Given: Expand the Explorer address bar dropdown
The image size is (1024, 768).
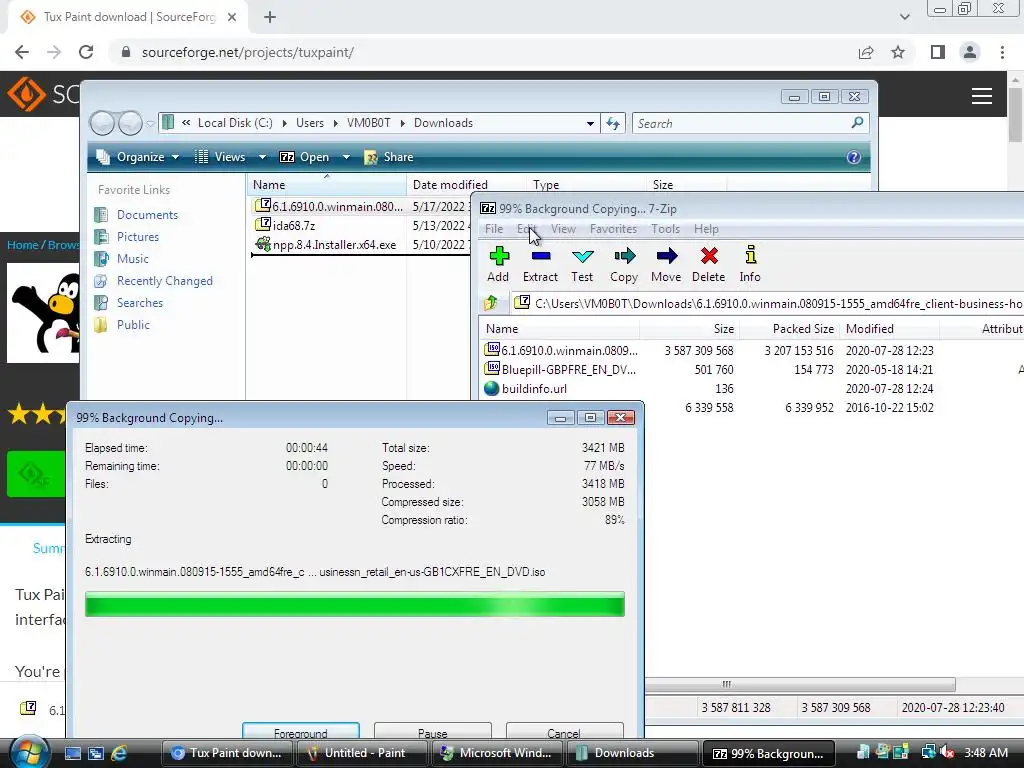Looking at the screenshot, I should (590, 123).
